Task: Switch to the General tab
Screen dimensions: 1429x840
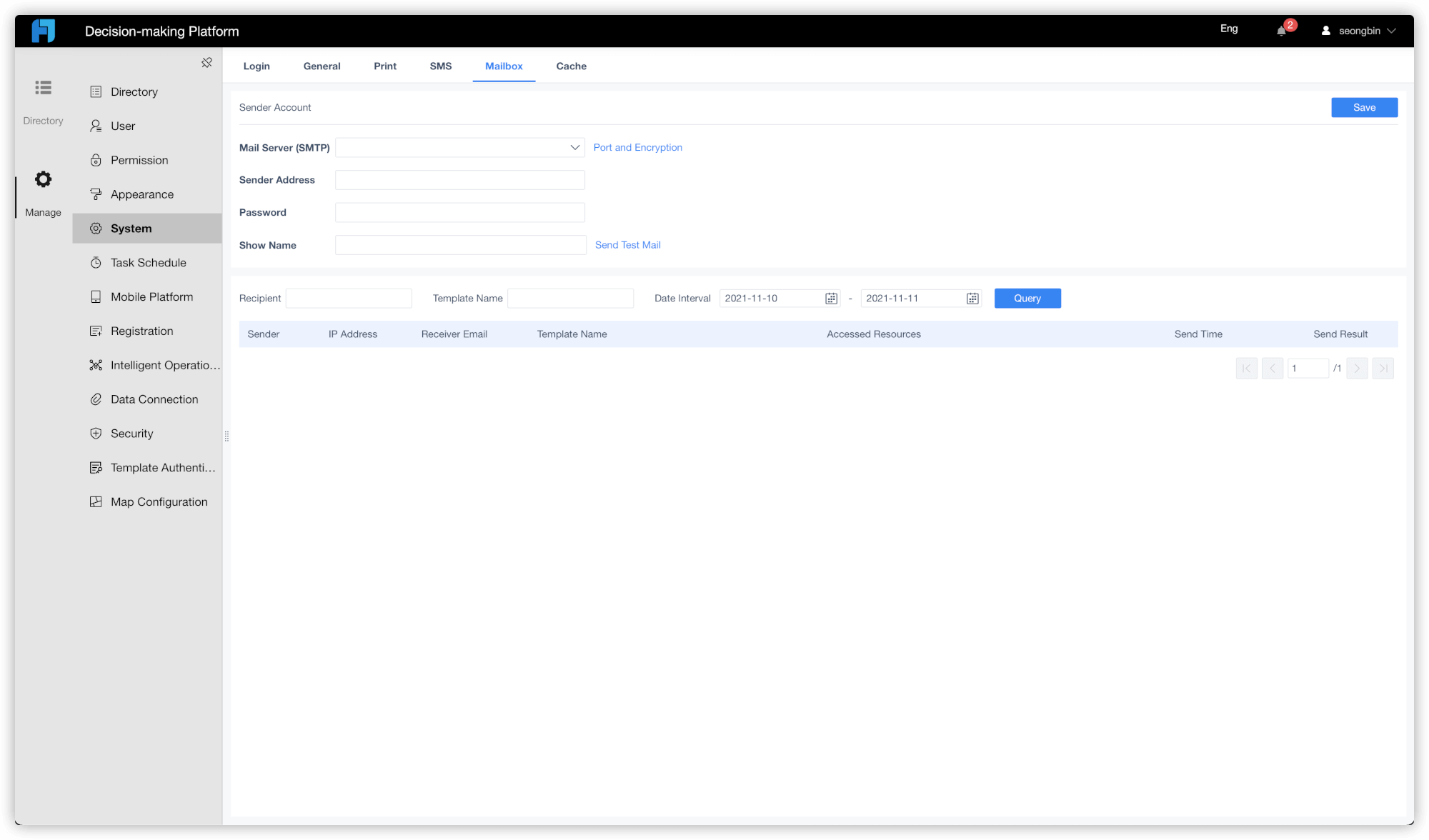Action: click(x=322, y=66)
